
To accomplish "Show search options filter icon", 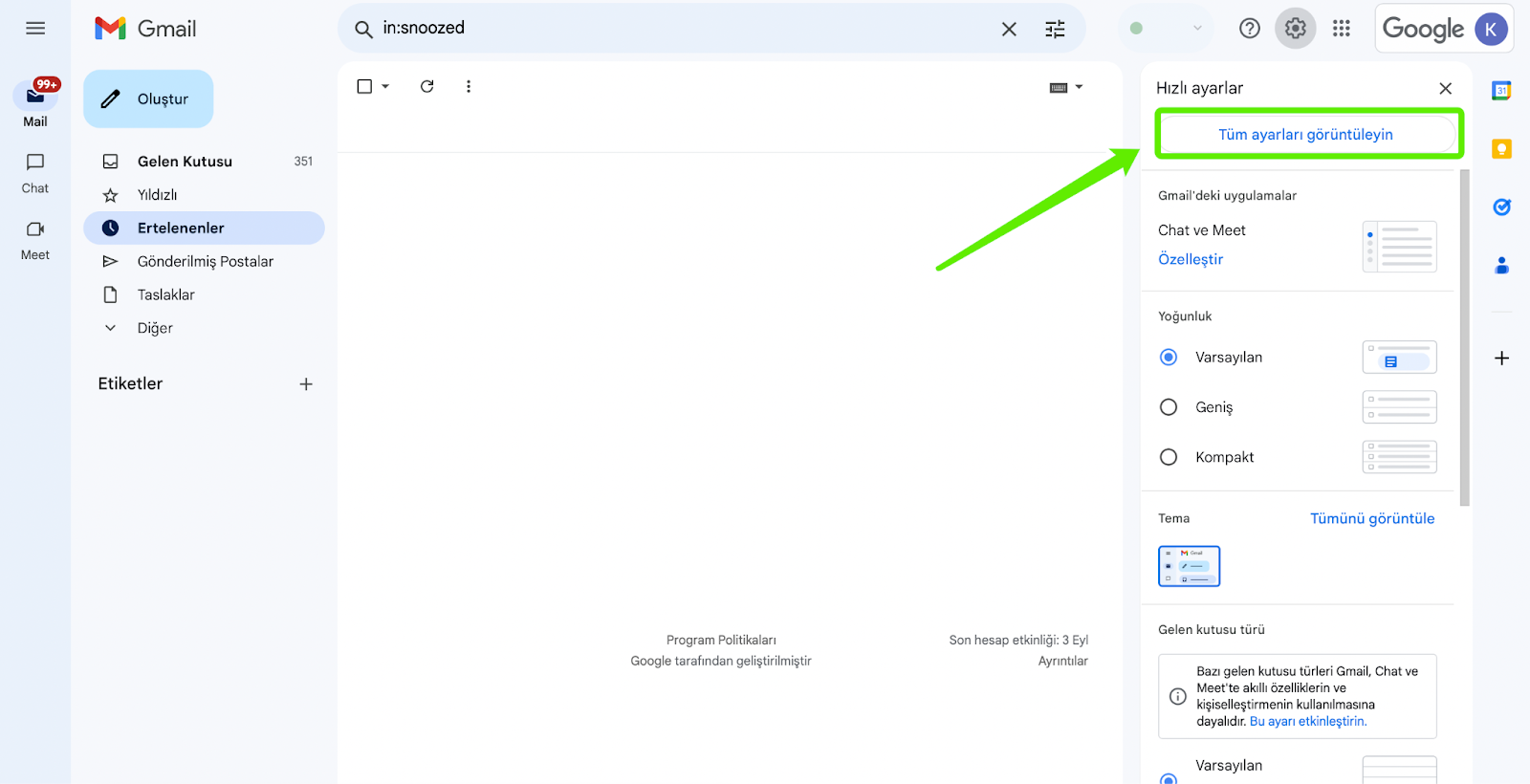I will 1055,30.
